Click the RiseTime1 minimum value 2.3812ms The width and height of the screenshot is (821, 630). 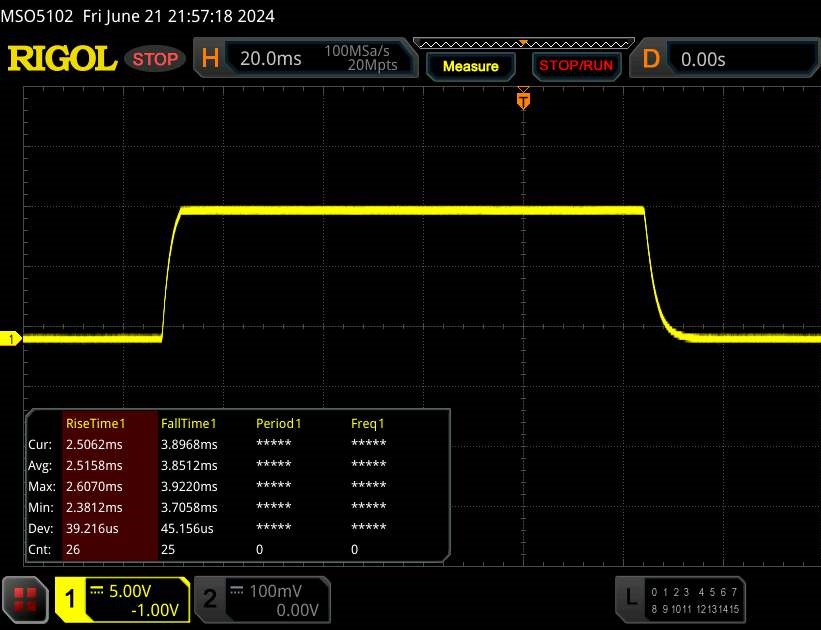point(94,507)
